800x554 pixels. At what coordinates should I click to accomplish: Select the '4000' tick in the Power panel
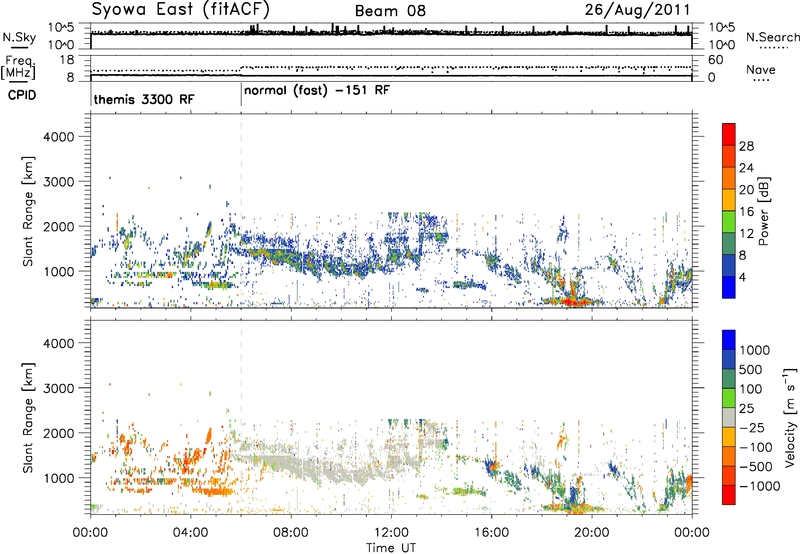tap(58, 137)
